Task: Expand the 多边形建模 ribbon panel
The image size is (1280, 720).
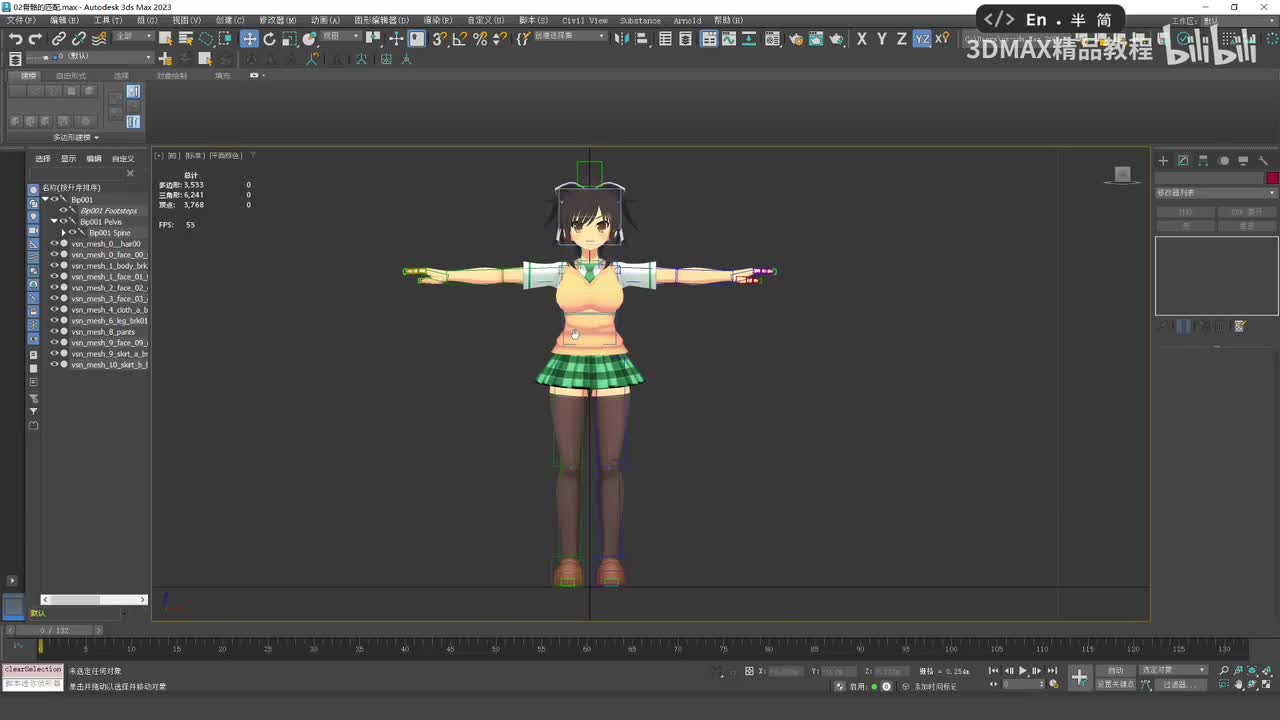Action: (x=76, y=137)
